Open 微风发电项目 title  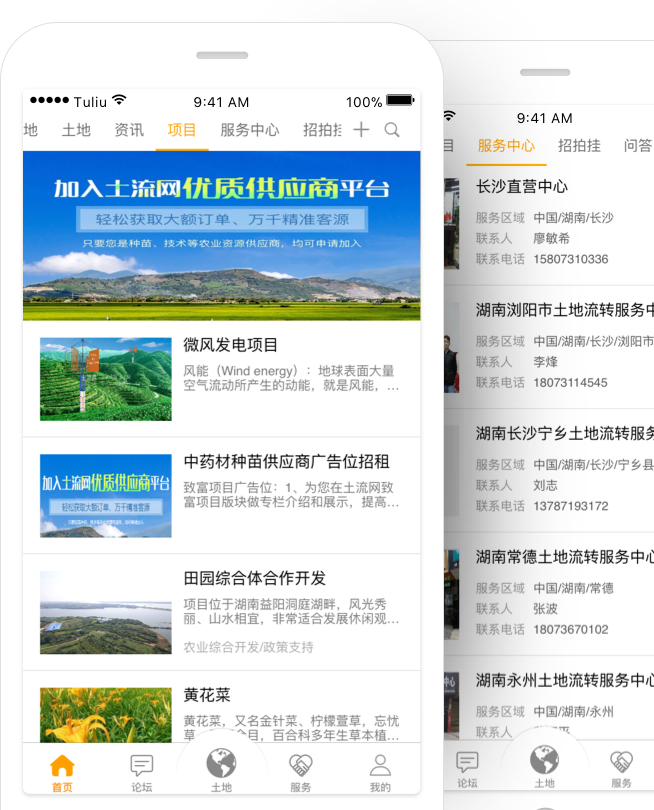pyautogui.click(x=231, y=345)
